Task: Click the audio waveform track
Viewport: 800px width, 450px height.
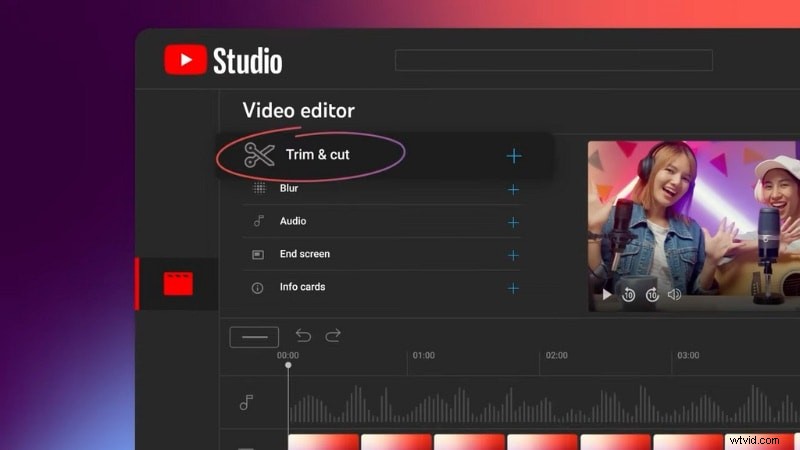Action: [x=544, y=403]
